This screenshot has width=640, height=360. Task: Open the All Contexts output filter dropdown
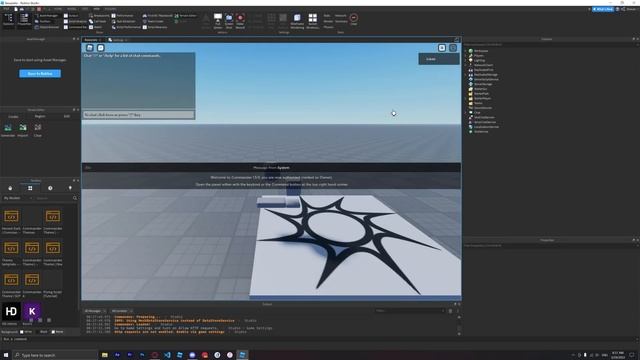click(121, 311)
